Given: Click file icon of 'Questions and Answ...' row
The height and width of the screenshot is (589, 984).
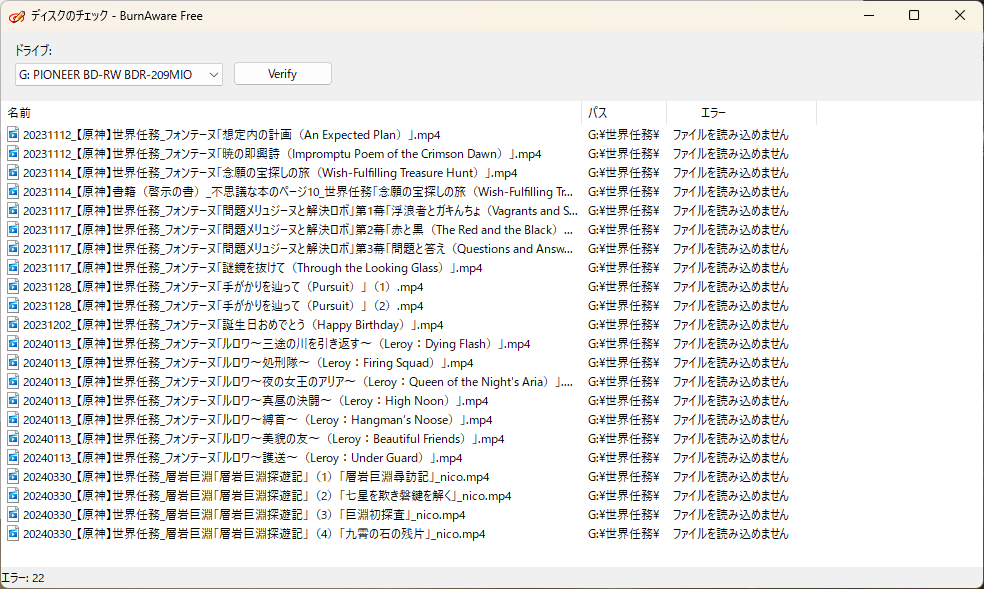Looking at the screenshot, I should [13, 248].
